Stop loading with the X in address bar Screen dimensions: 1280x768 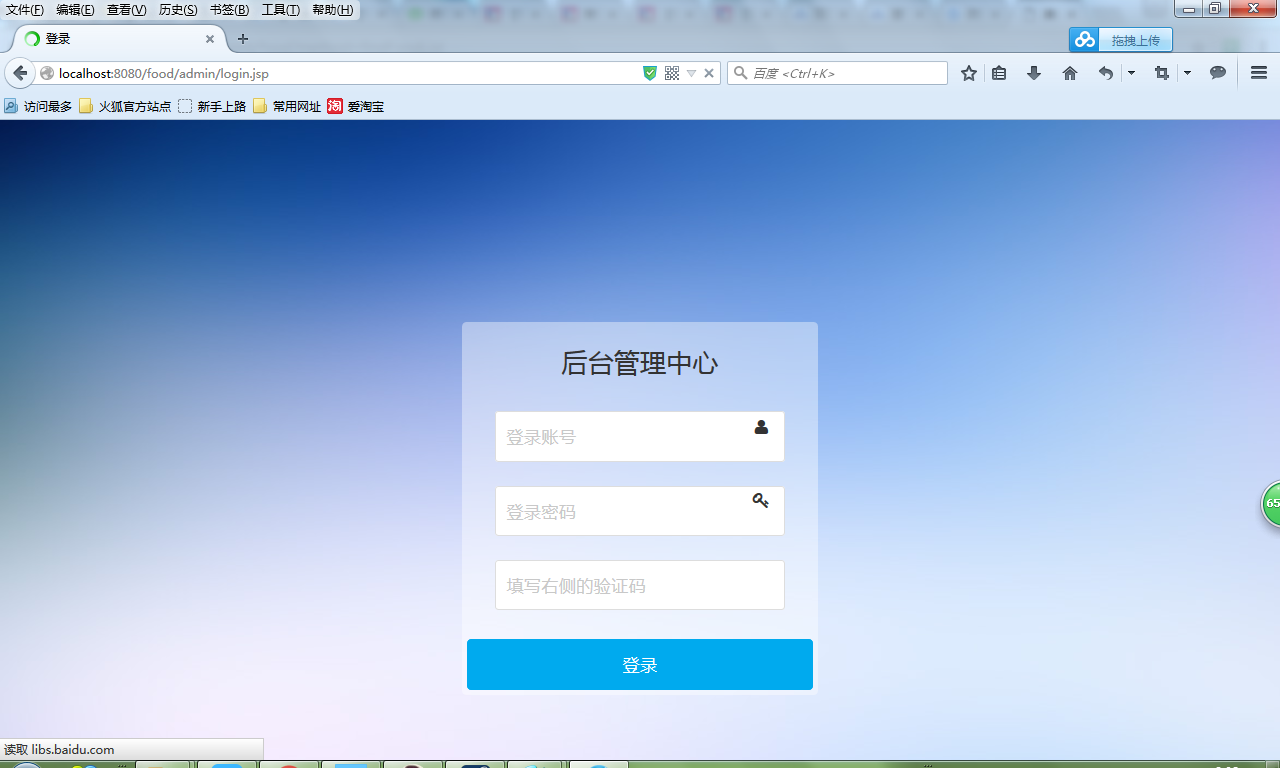[709, 73]
